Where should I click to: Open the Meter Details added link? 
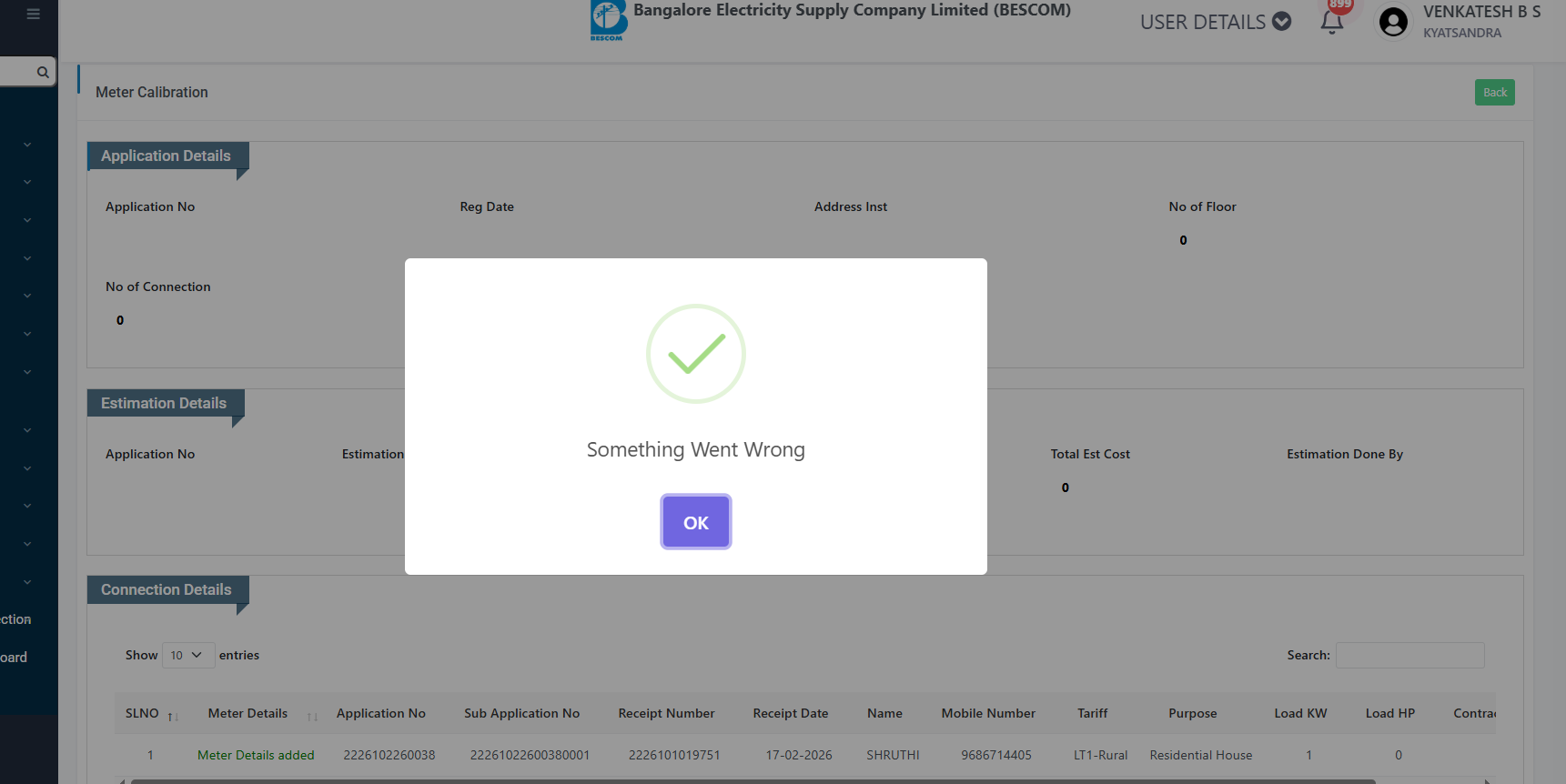click(256, 755)
